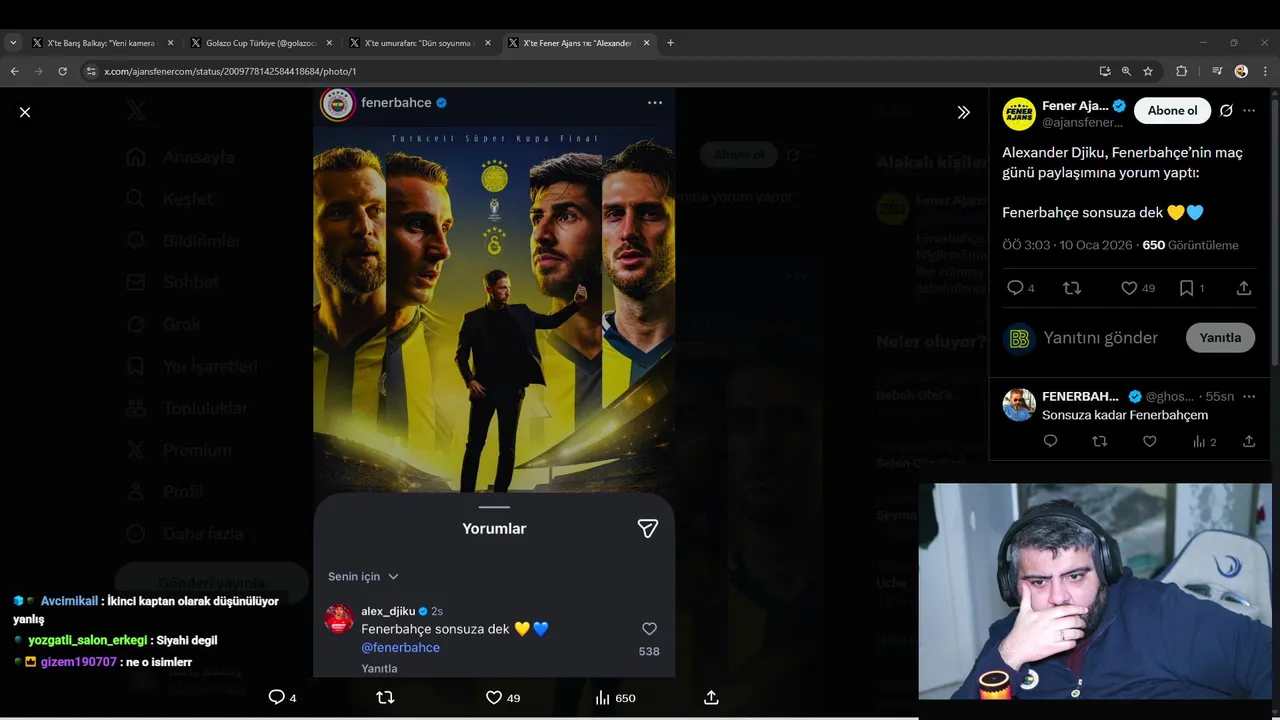Go back with the browser back arrow
The width and height of the screenshot is (1280, 720).
click(14, 71)
